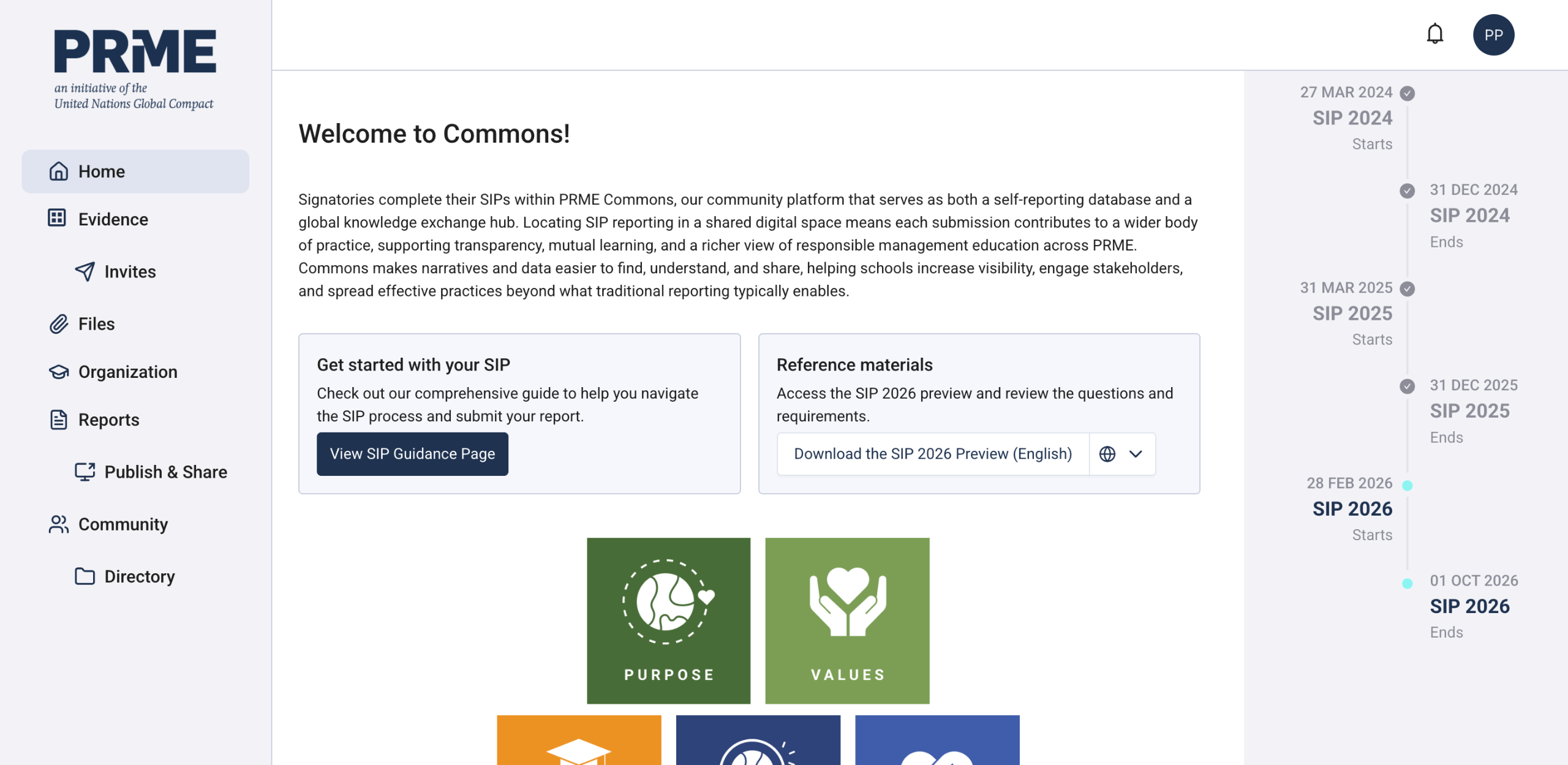1568x765 pixels.
Task: Navigate to Organization page
Action: tap(127, 372)
